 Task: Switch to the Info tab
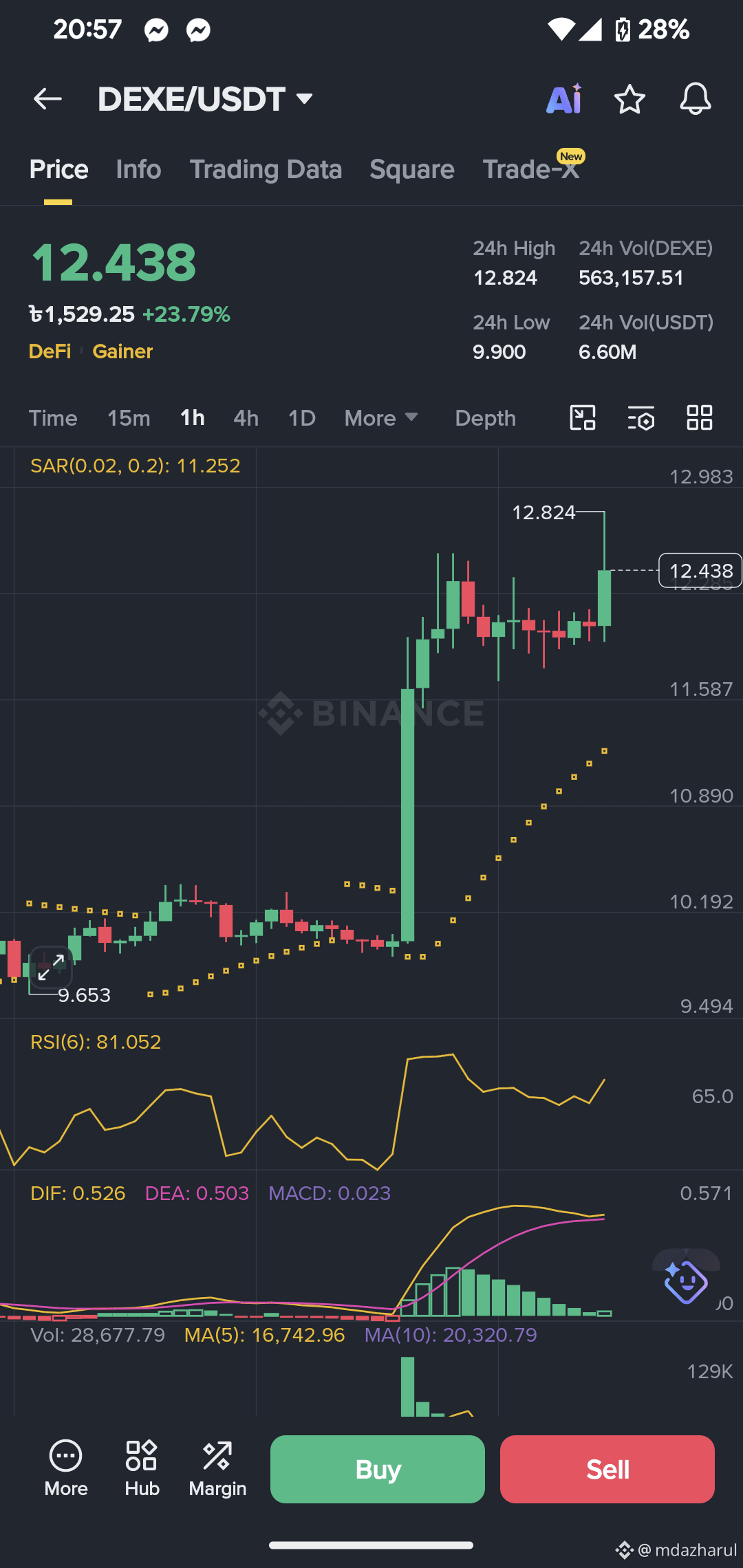(x=138, y=169)
